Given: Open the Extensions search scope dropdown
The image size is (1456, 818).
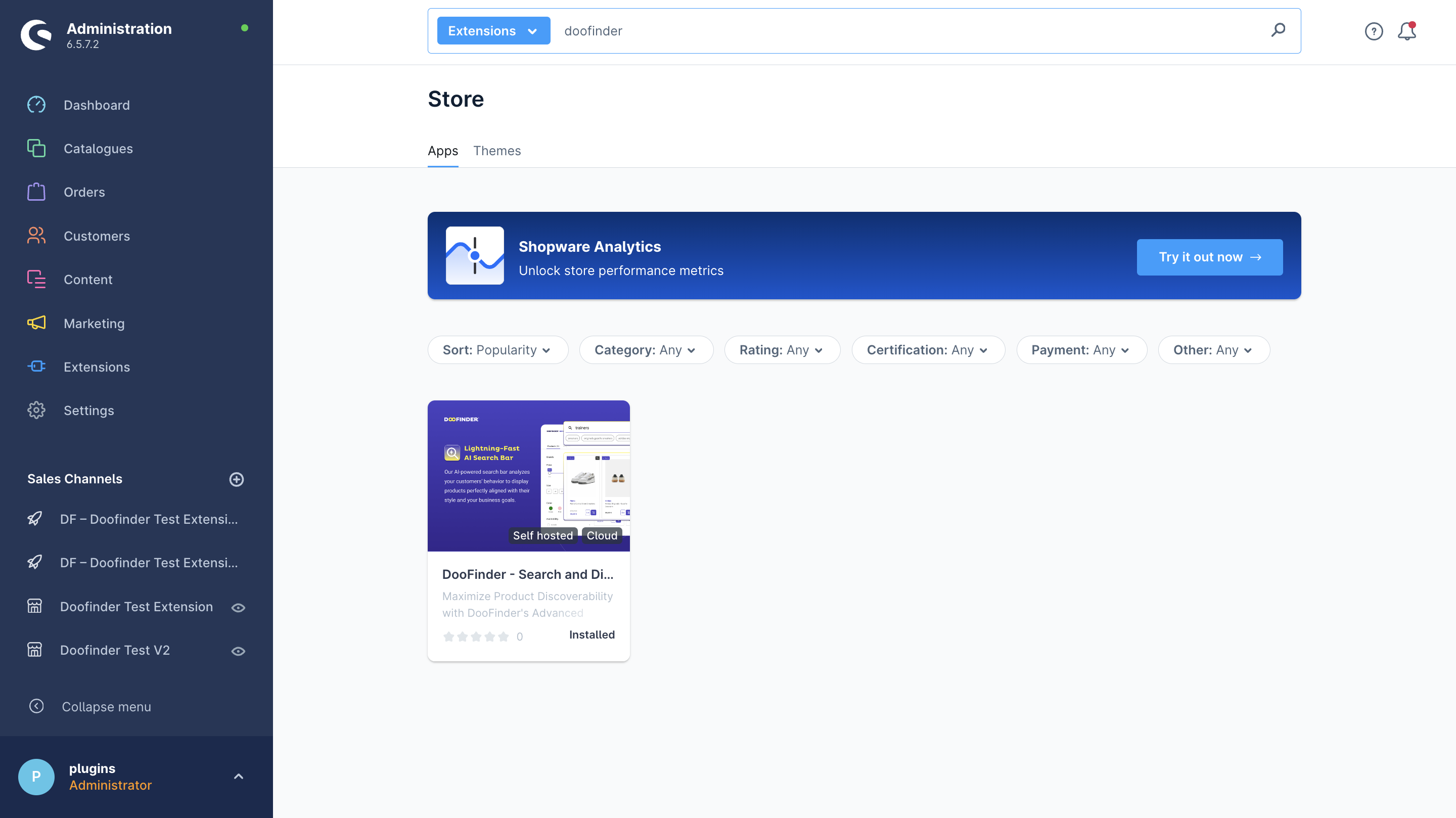Looking at the screenshot, I should [493, 30].
